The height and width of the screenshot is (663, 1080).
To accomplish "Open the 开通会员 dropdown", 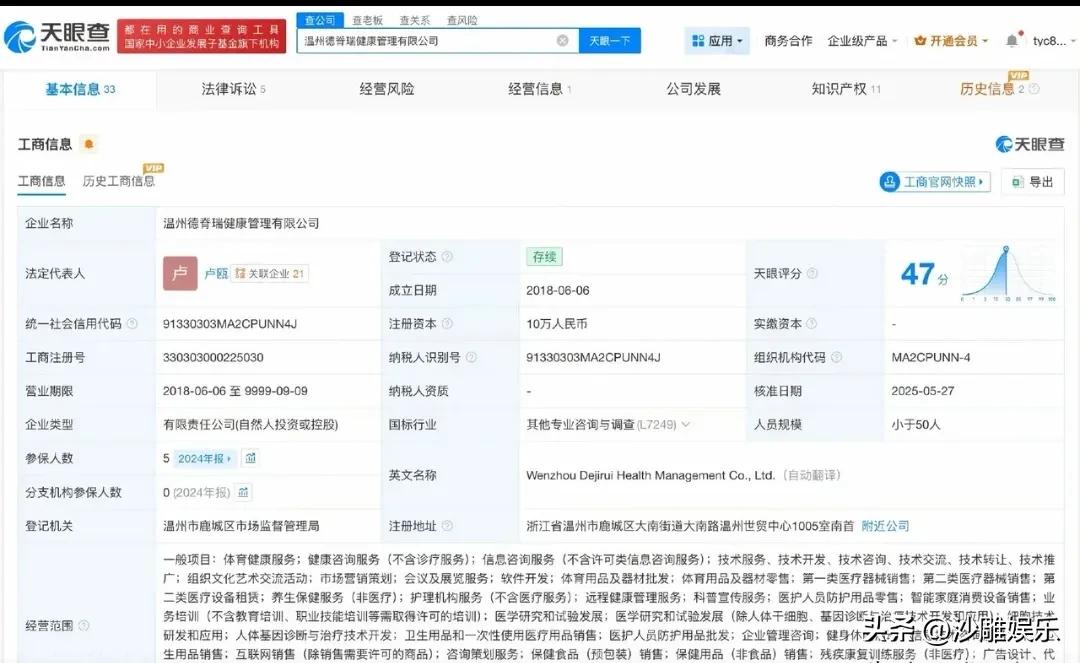I will pos(951,41).
